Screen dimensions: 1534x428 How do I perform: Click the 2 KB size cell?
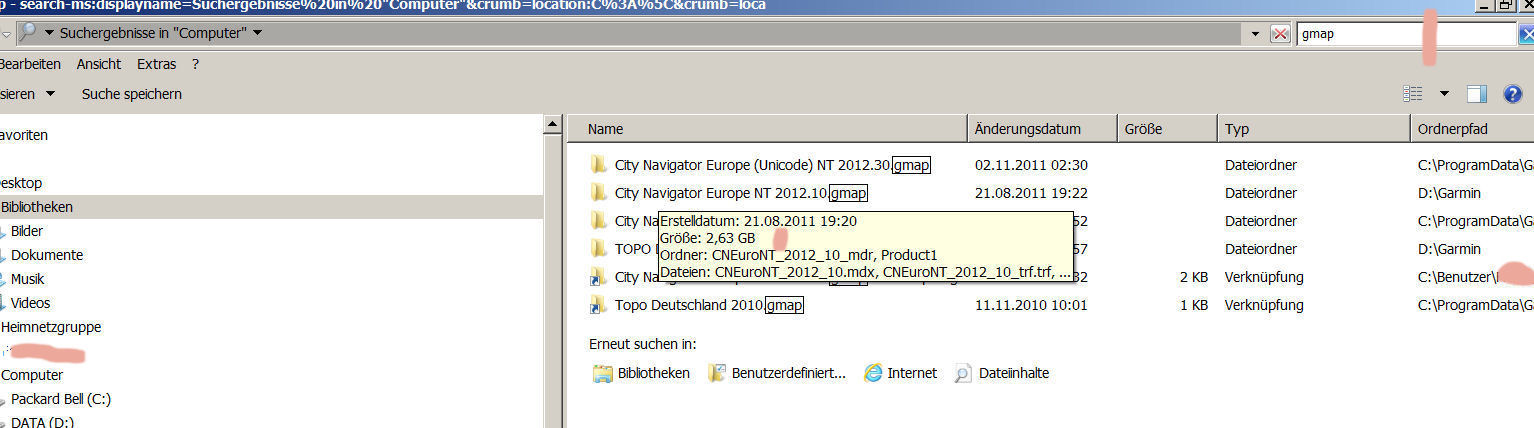(x=1193, y=277)
